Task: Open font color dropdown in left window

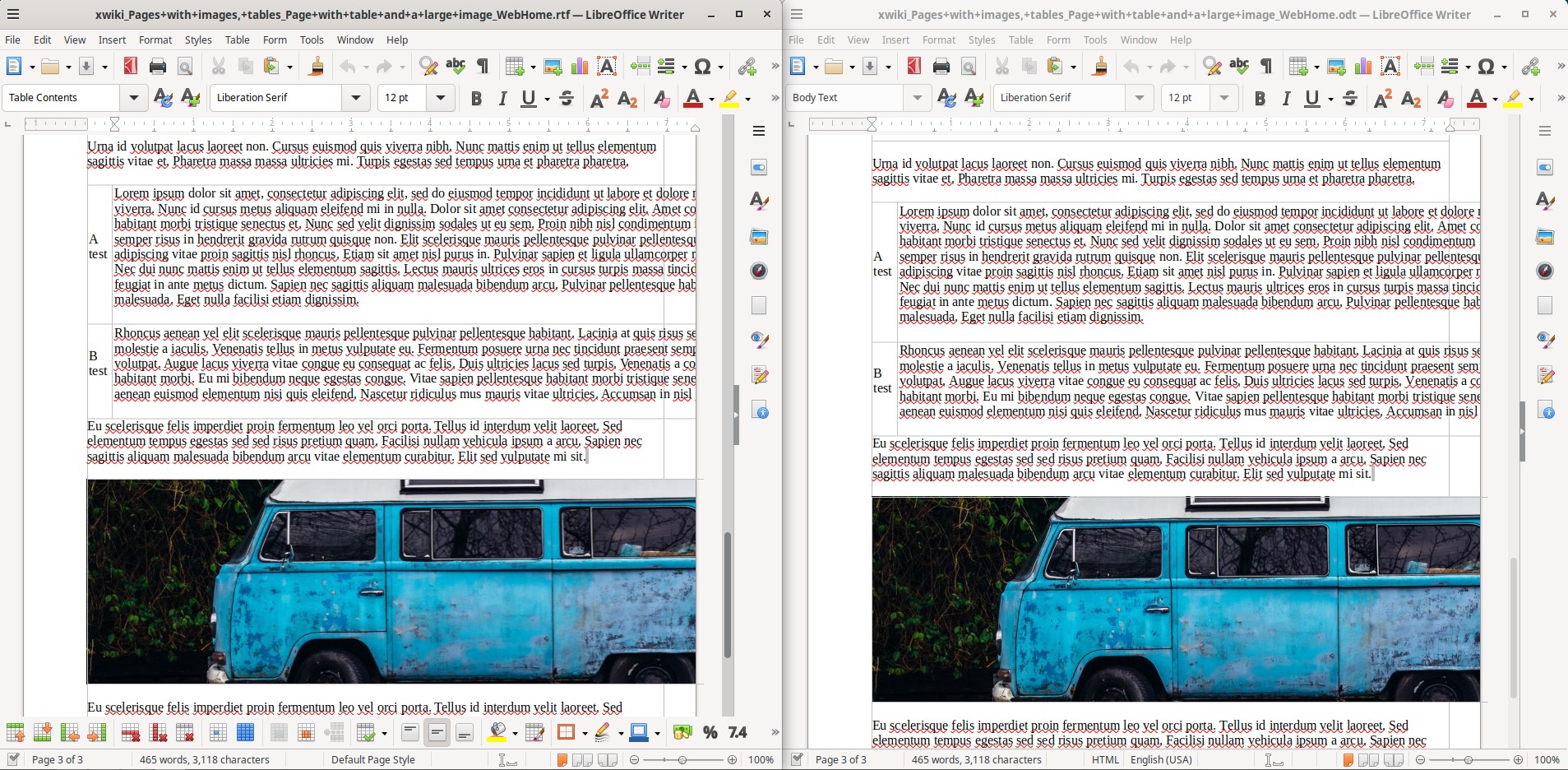Action: [x=711, y=99]
